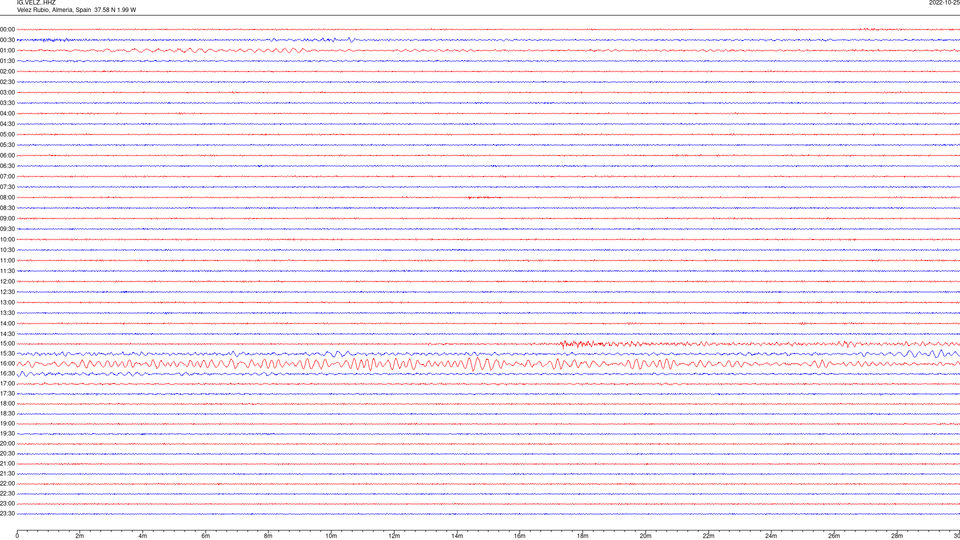Click the 08:00 trace label
Image resolution: width=960 pixels, height=540 pixels.
click(7, 198)
